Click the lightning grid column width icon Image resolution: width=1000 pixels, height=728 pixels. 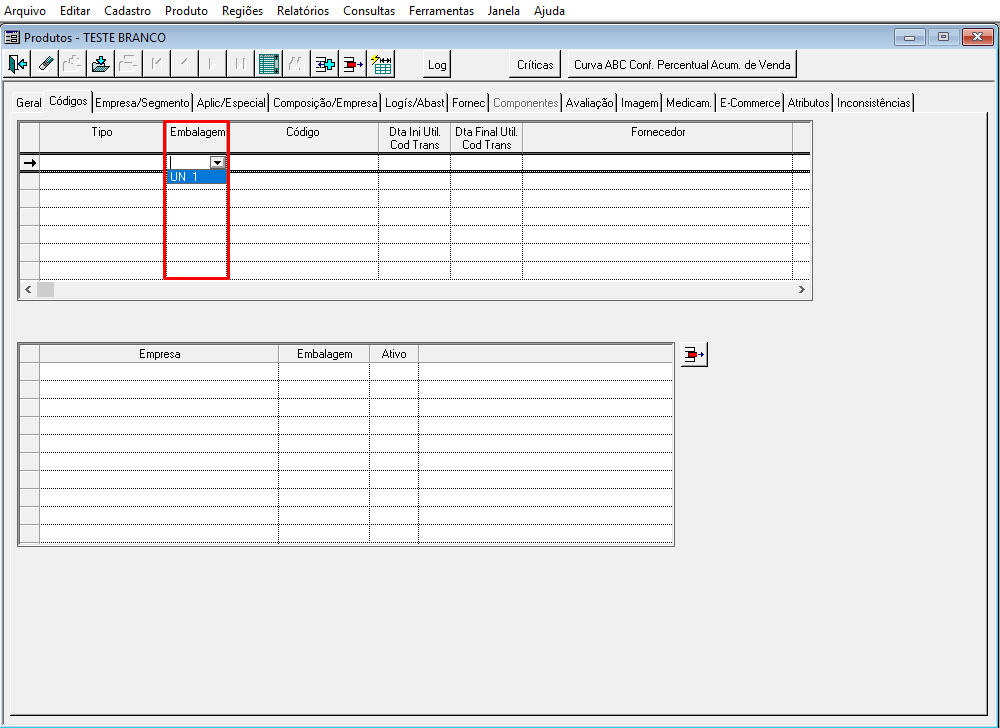[381, 64]
